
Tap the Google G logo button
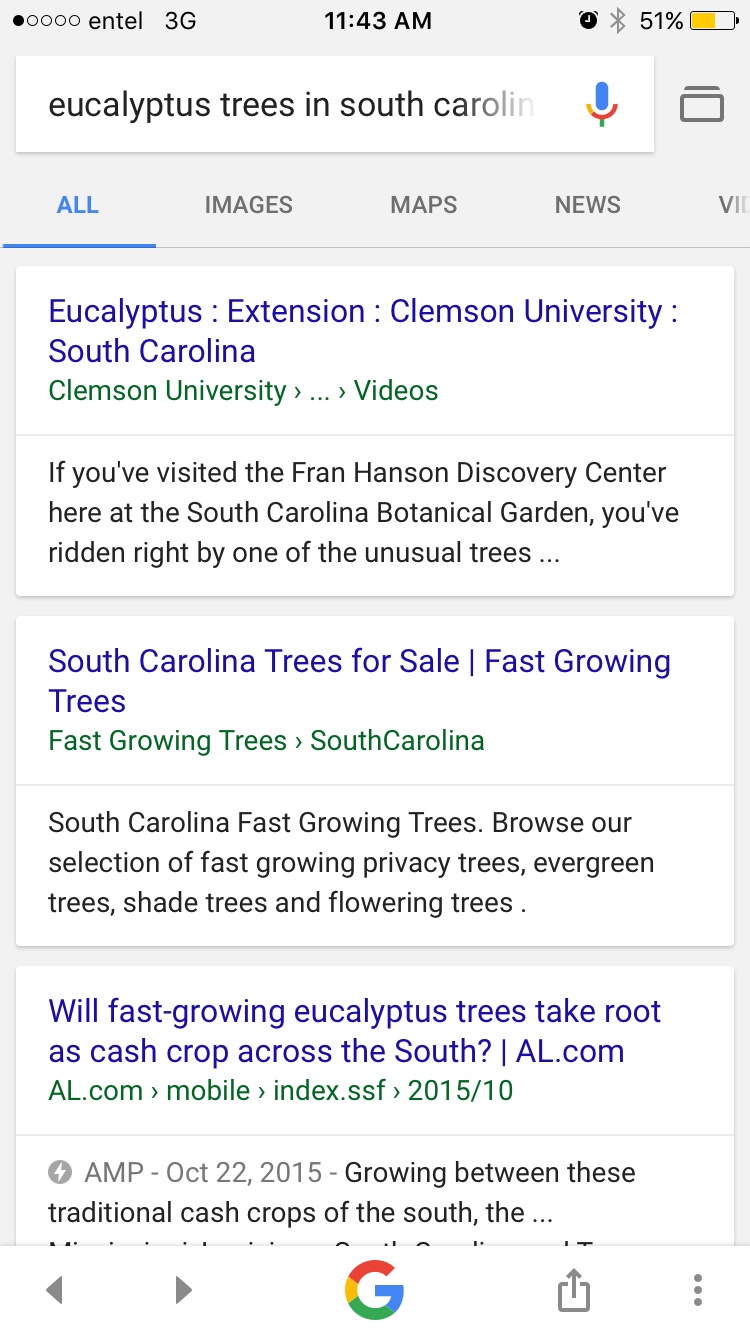[374, 1290]
